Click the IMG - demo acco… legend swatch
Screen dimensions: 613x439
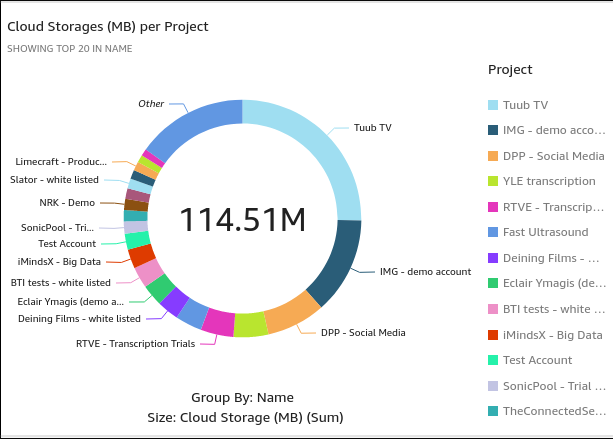pos(493,130)
